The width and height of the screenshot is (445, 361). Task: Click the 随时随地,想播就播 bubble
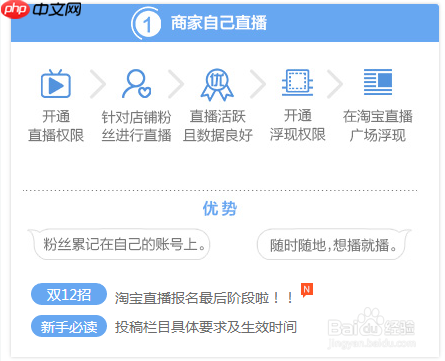(x=334, y=244)
